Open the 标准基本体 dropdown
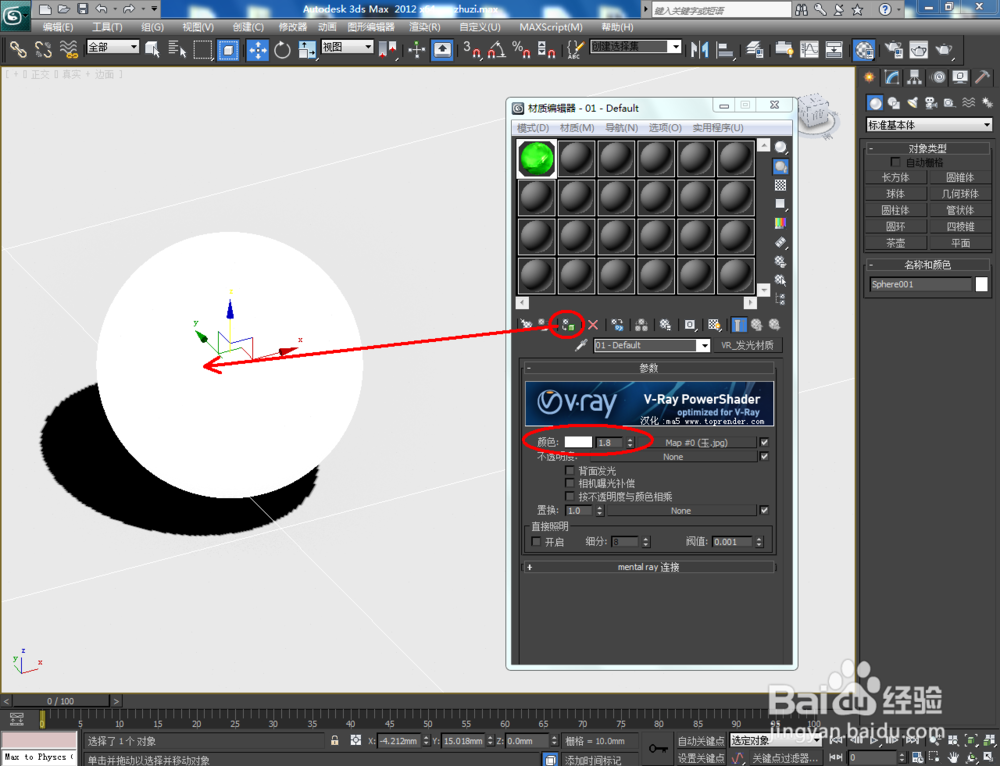Screen dimensions: 1000x766 click(x=929, y=125)
